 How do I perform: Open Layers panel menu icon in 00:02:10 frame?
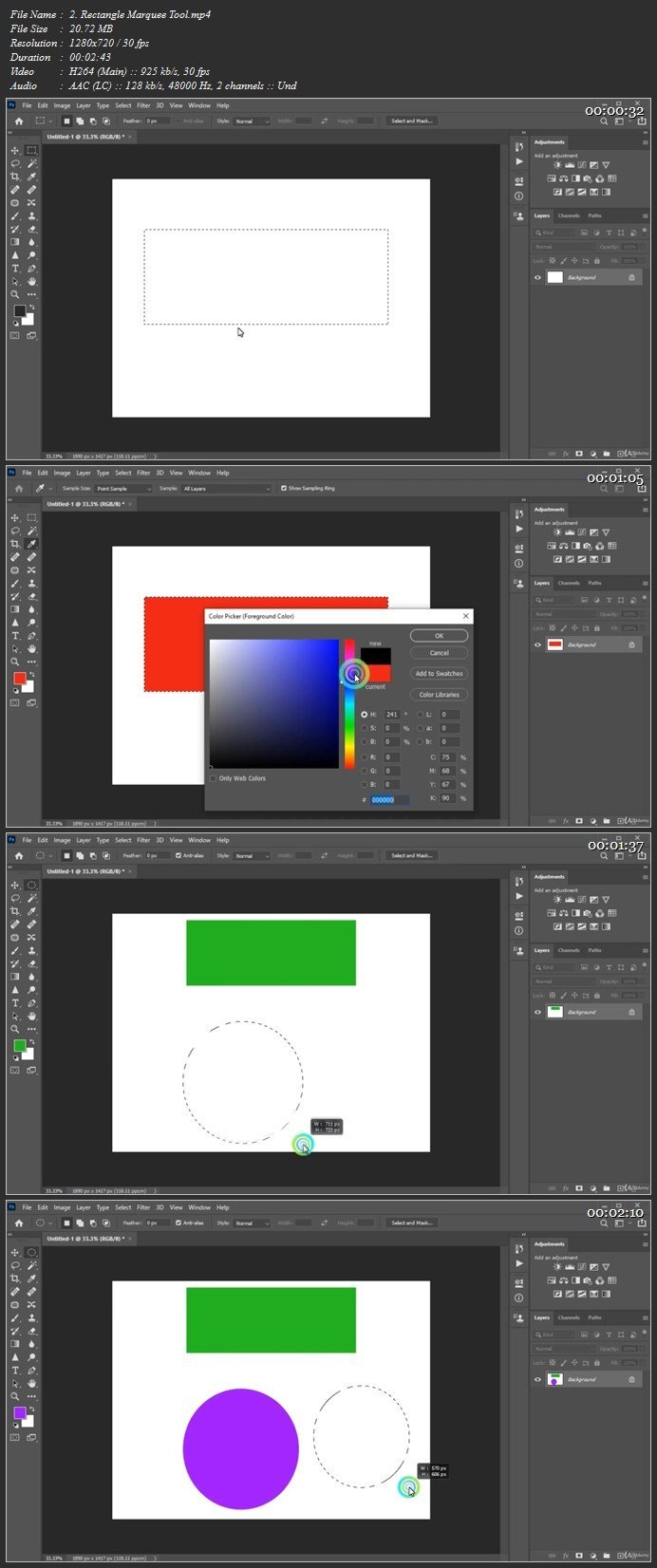click(x=646, y=1317)
